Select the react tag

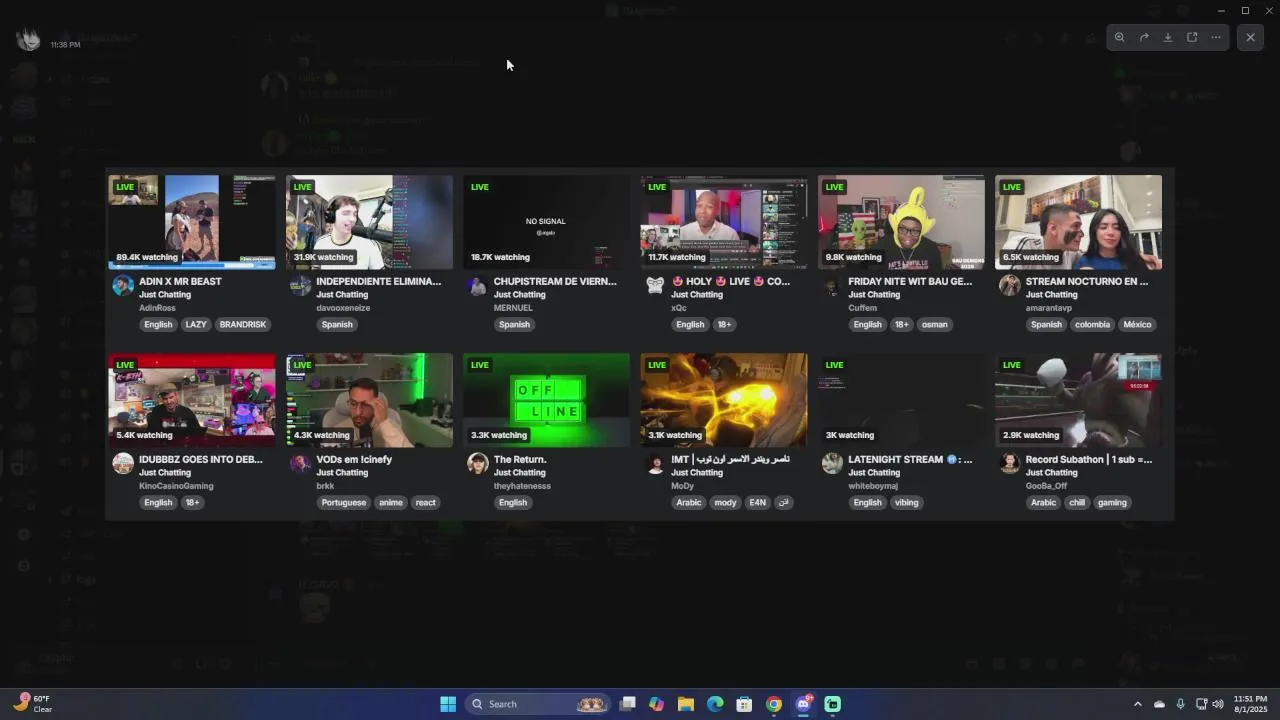tap(426, 502)
